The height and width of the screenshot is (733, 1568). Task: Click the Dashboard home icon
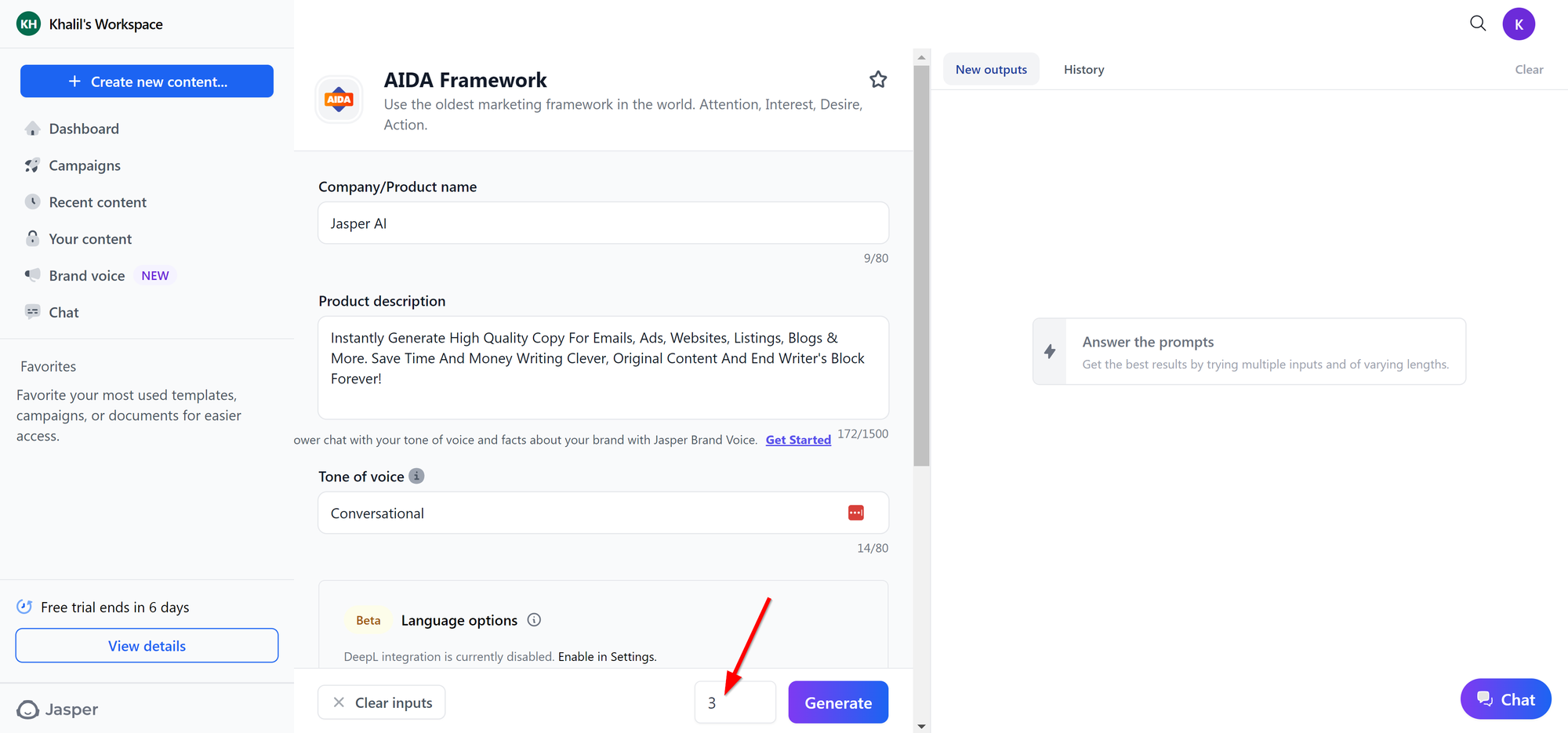[x=32, y=129]
